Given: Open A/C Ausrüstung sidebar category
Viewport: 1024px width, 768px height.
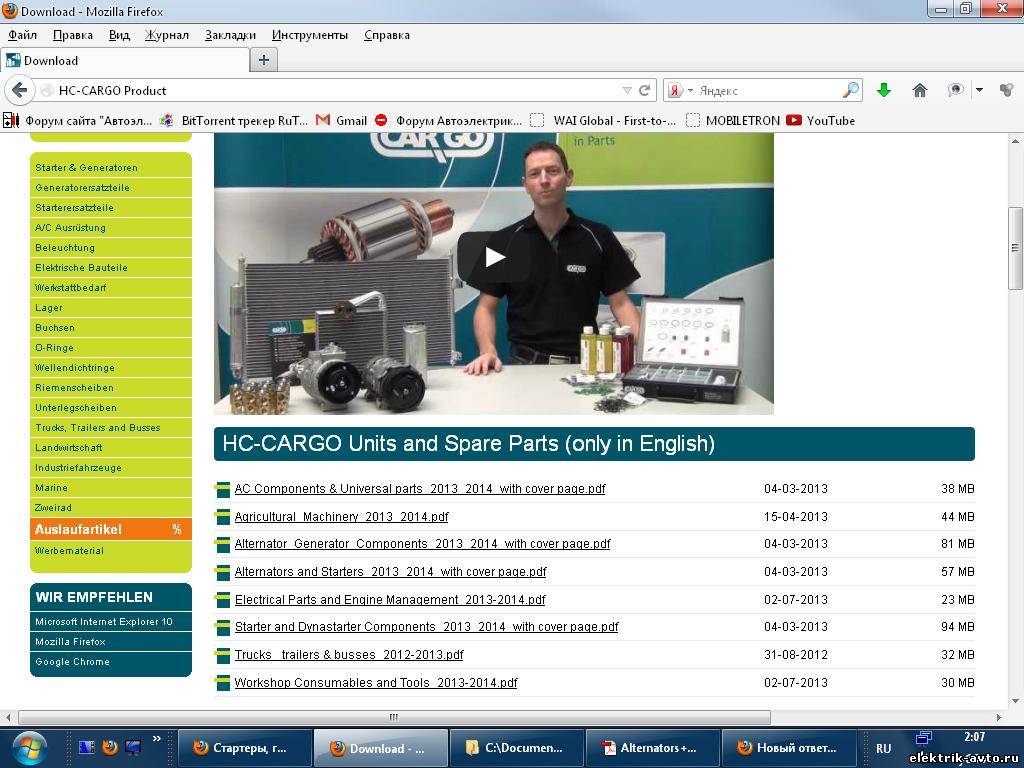Looking at the screenshot, I should point(110,227).
